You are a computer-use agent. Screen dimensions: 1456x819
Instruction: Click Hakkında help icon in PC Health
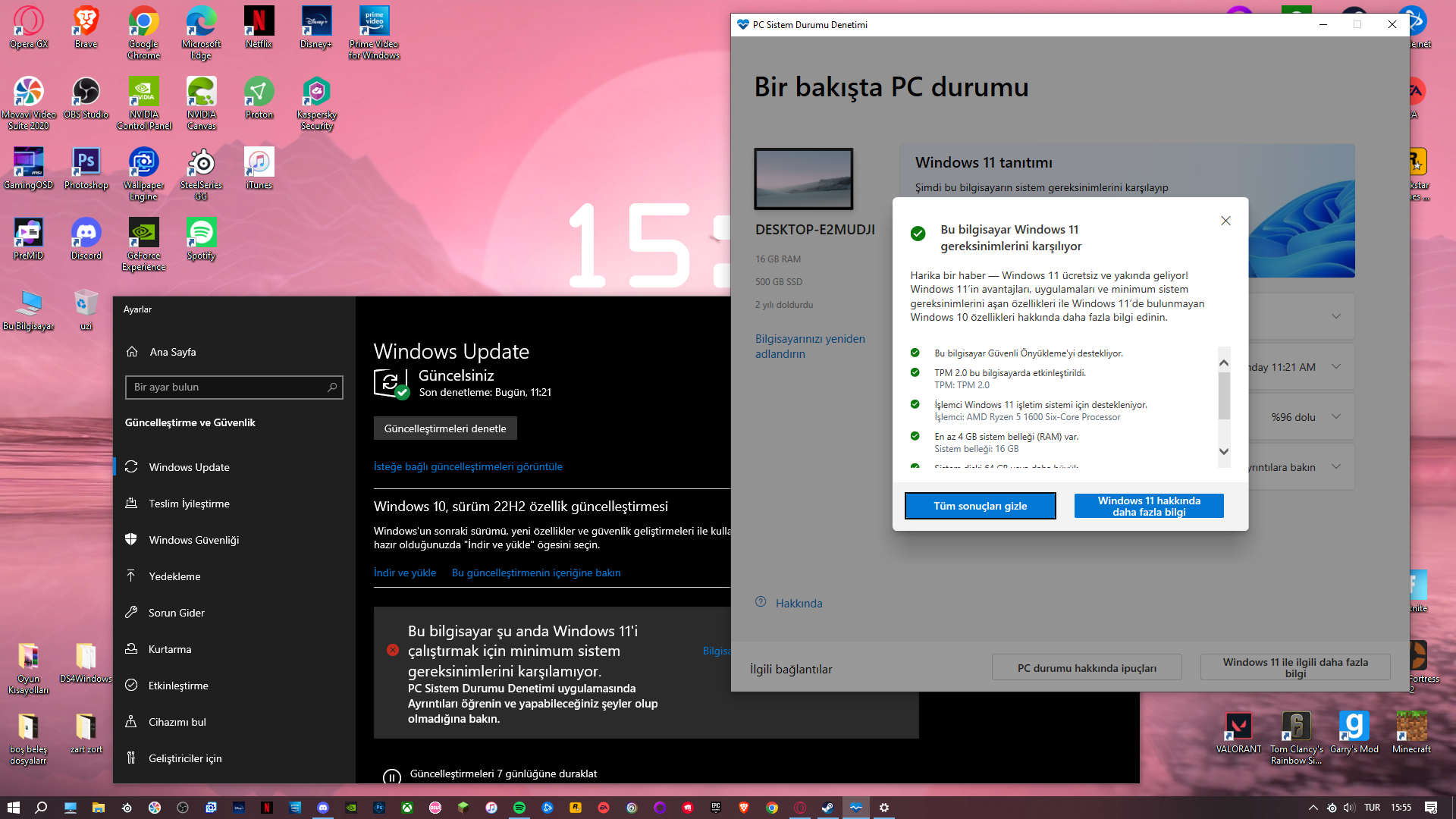click(x=761, y=602)
